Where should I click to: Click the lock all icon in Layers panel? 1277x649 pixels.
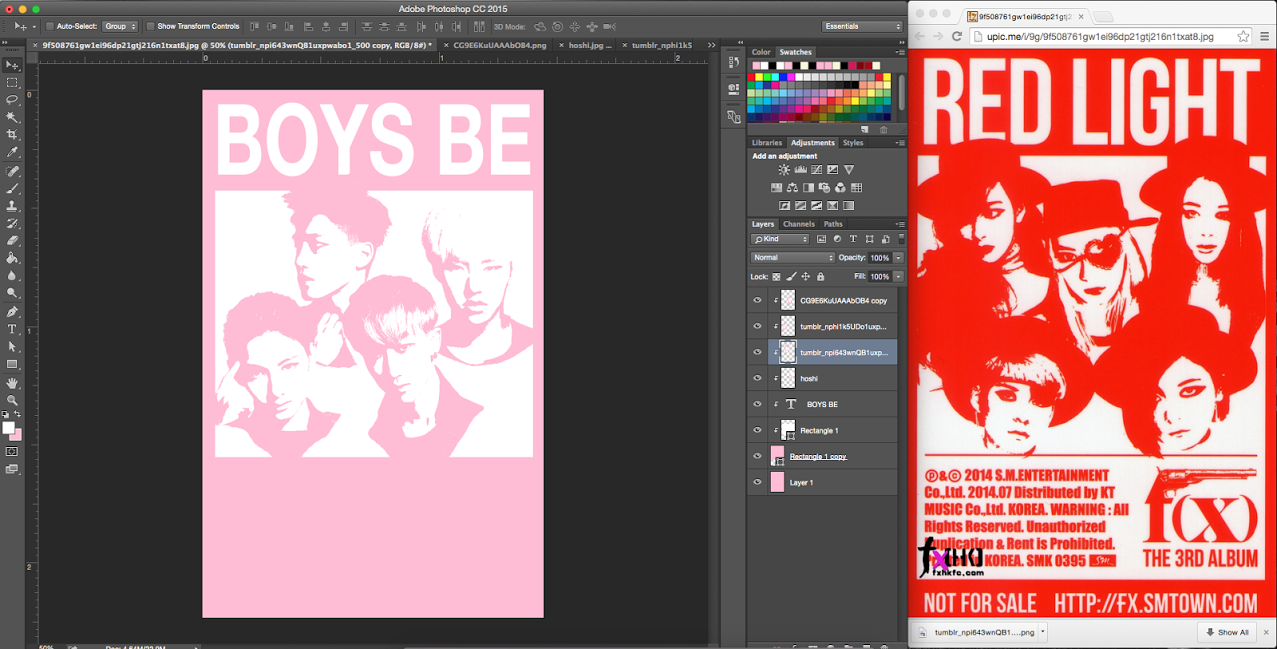(820, 277)
